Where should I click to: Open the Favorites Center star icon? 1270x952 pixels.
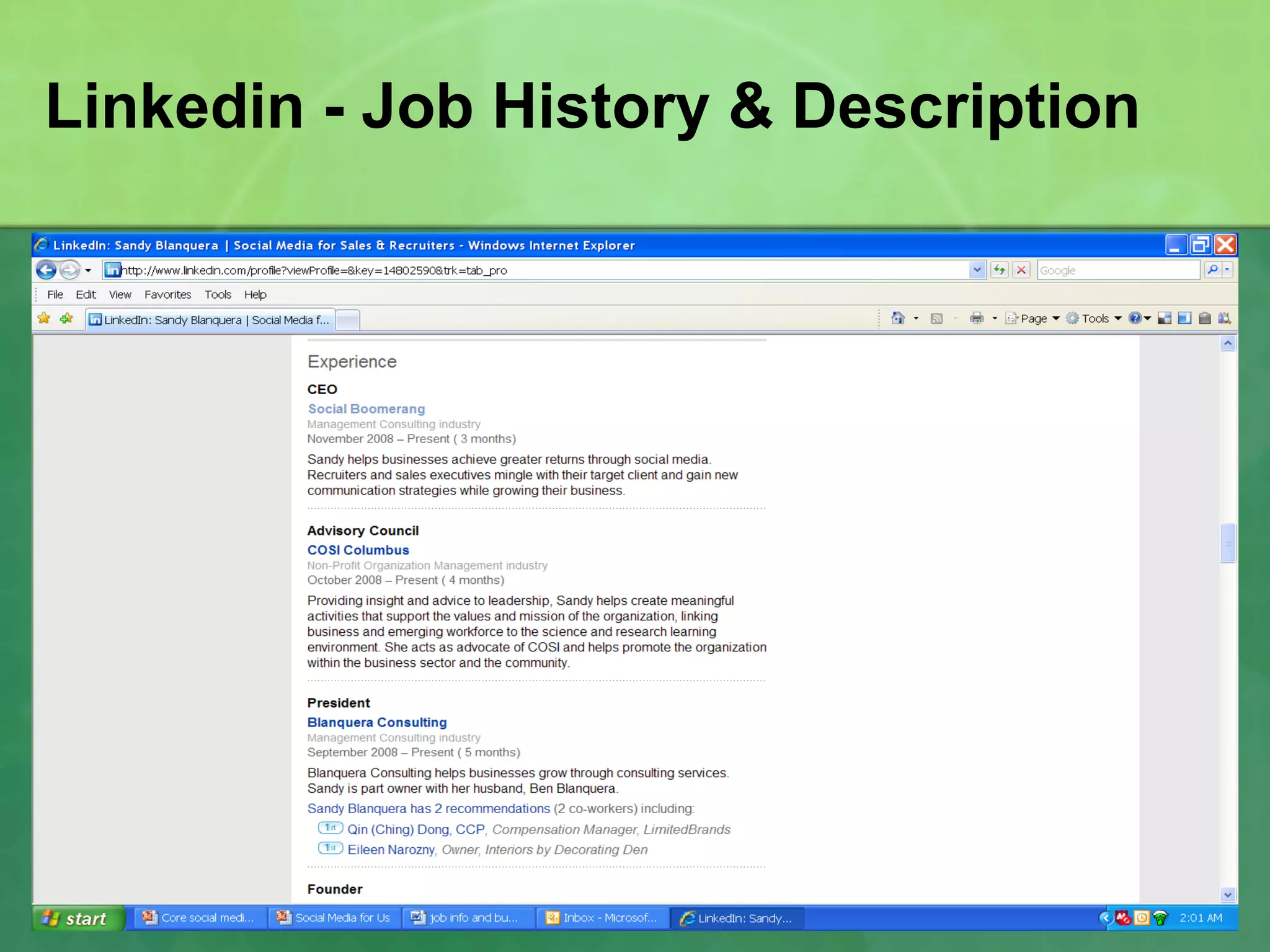(44, 319)
